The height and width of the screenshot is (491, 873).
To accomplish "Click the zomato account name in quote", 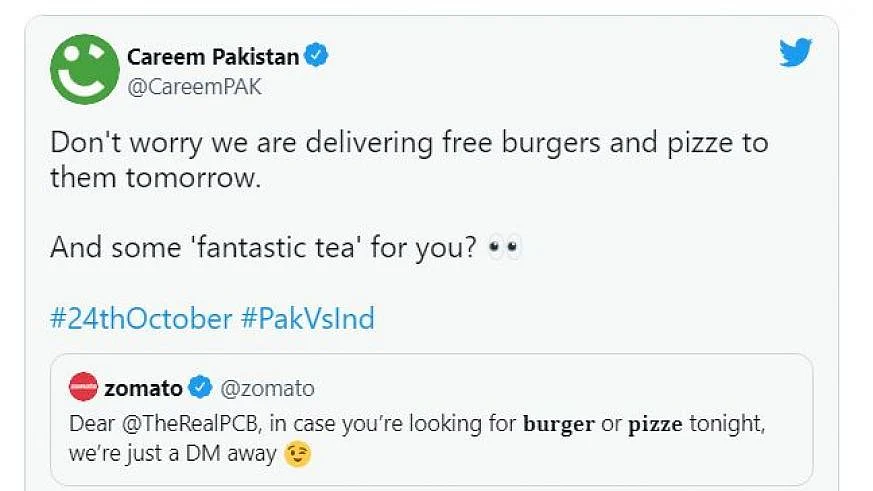I will point(144,388).
